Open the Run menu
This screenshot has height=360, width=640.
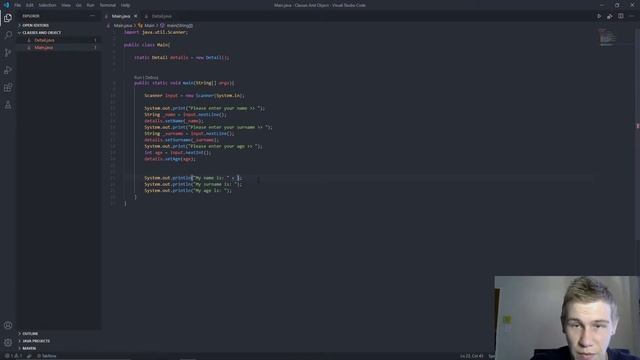[x=91, y=5]
